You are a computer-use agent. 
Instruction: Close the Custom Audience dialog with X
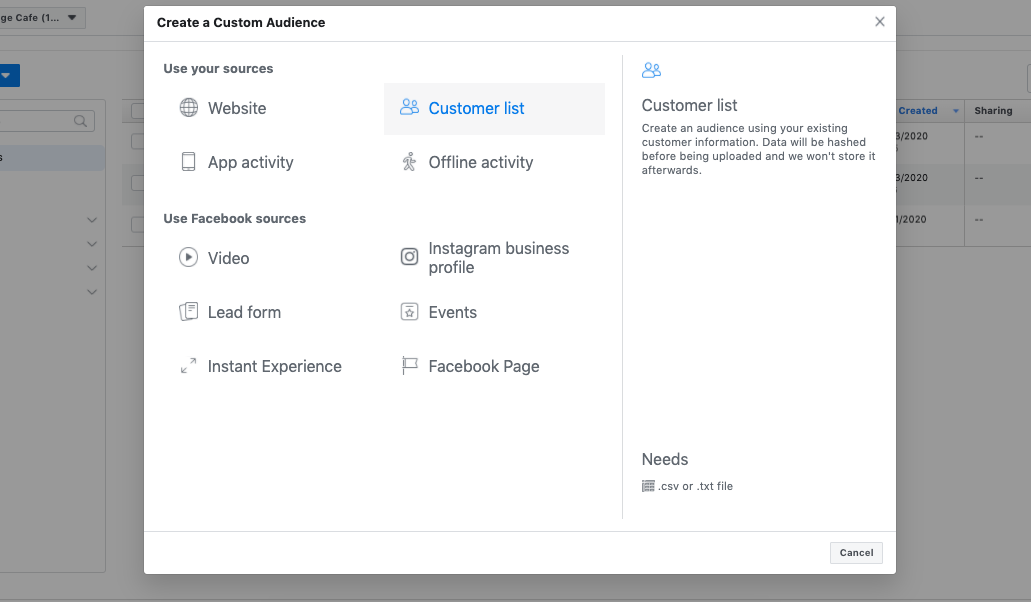pyautogui.click(x=880, y=22)
